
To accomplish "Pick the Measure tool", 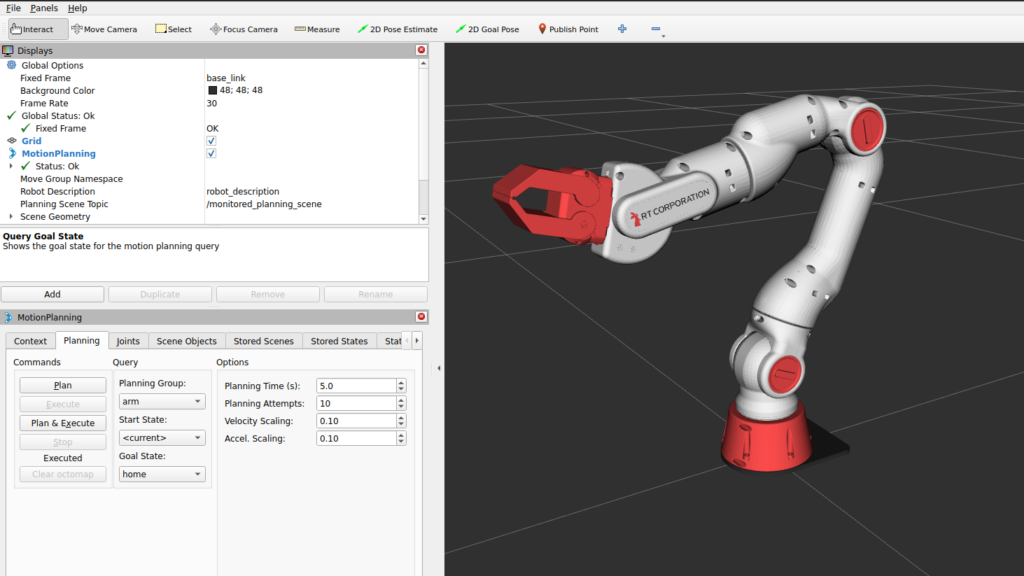I will pos(317,29).
